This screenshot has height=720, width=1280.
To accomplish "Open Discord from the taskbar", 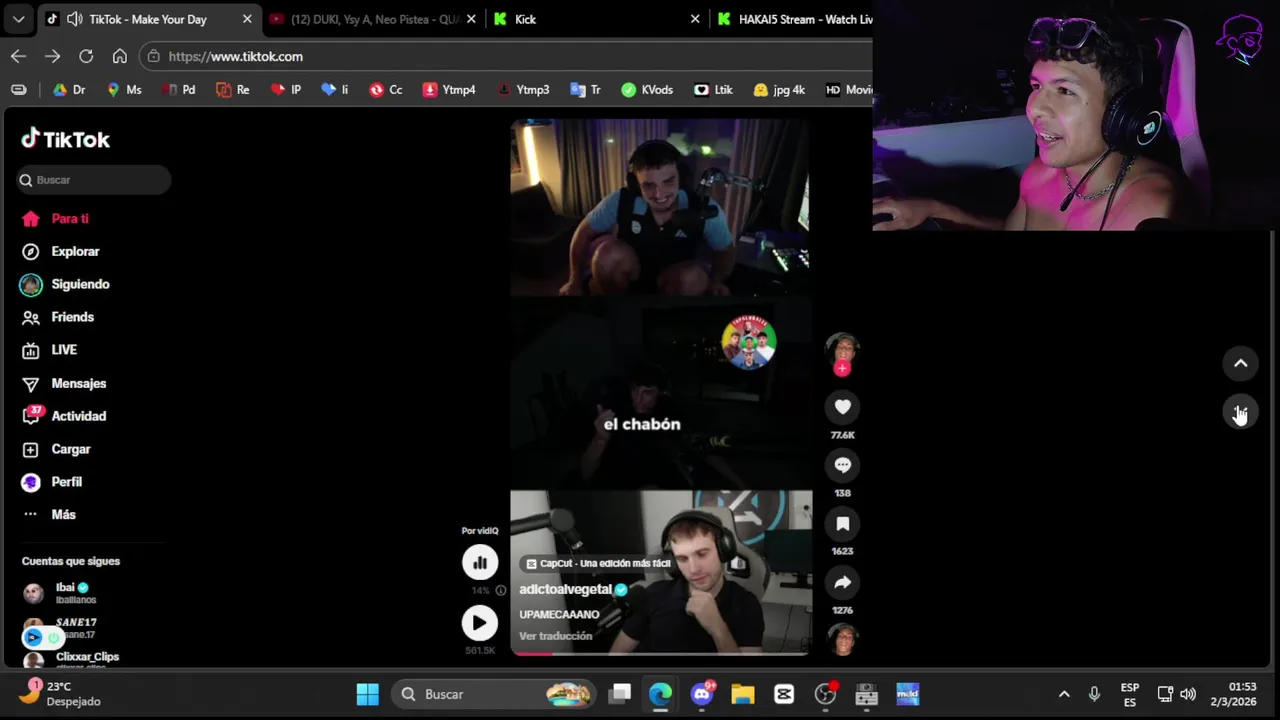I will (702, 694).
